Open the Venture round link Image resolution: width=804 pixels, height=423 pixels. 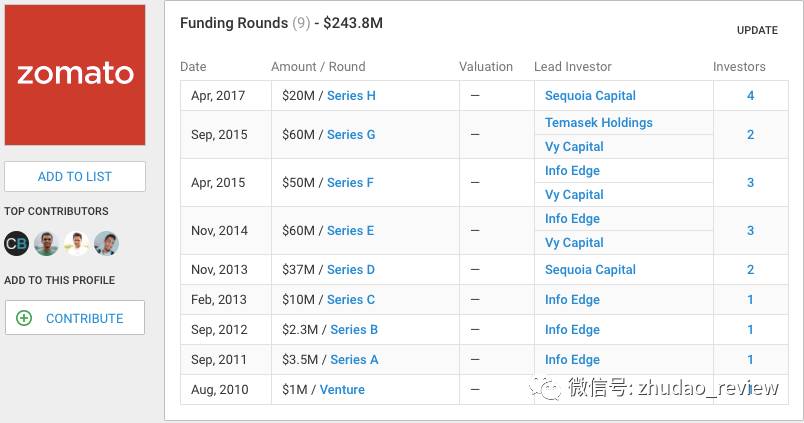pyautogui.click(x=342, y=390)
